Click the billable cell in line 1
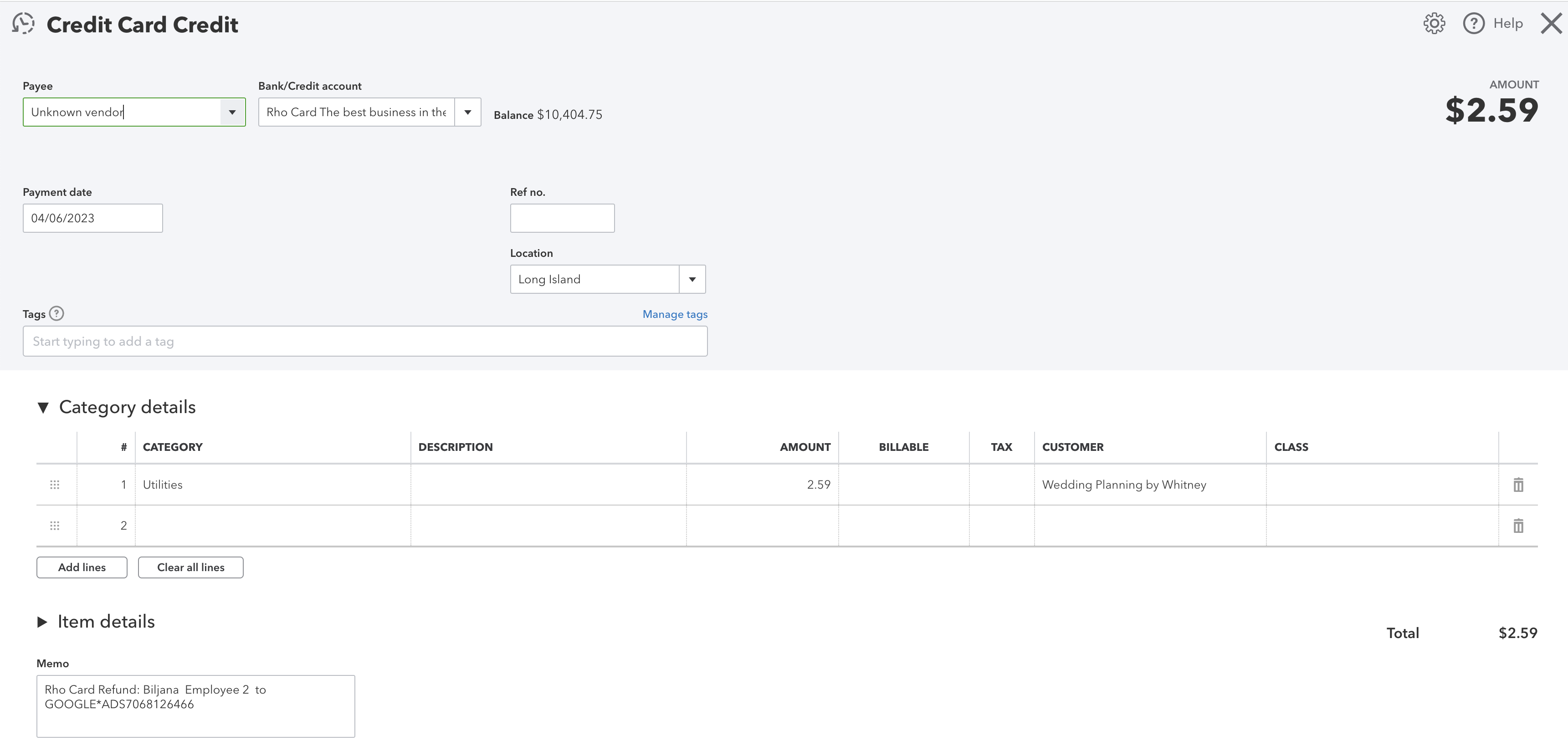 coord(904,484)
